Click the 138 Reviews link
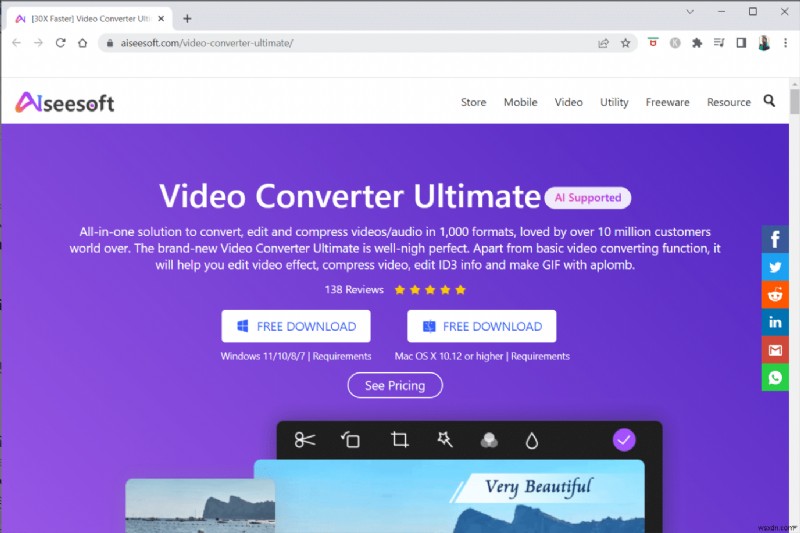The width and height of the screenshot is (800, 533). (x=354, y=290)
